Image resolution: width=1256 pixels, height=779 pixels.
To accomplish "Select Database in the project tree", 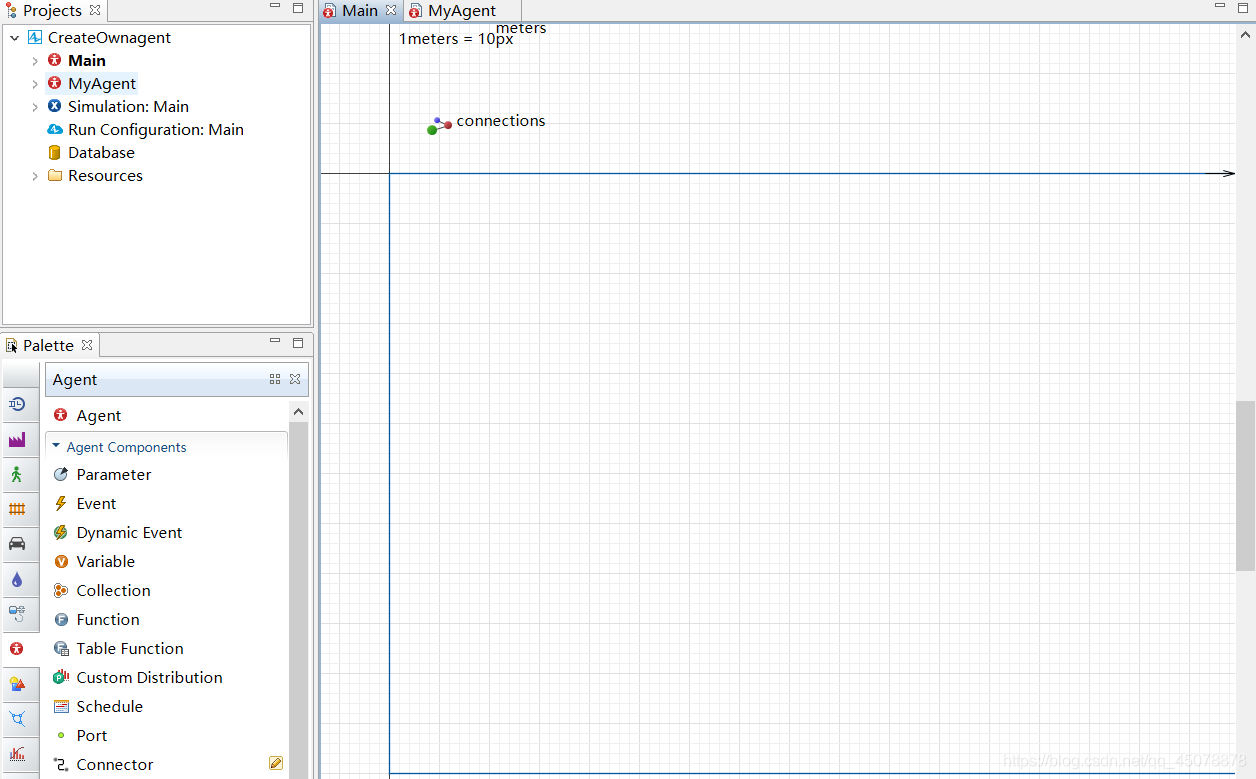I will (x=101, y=153).
